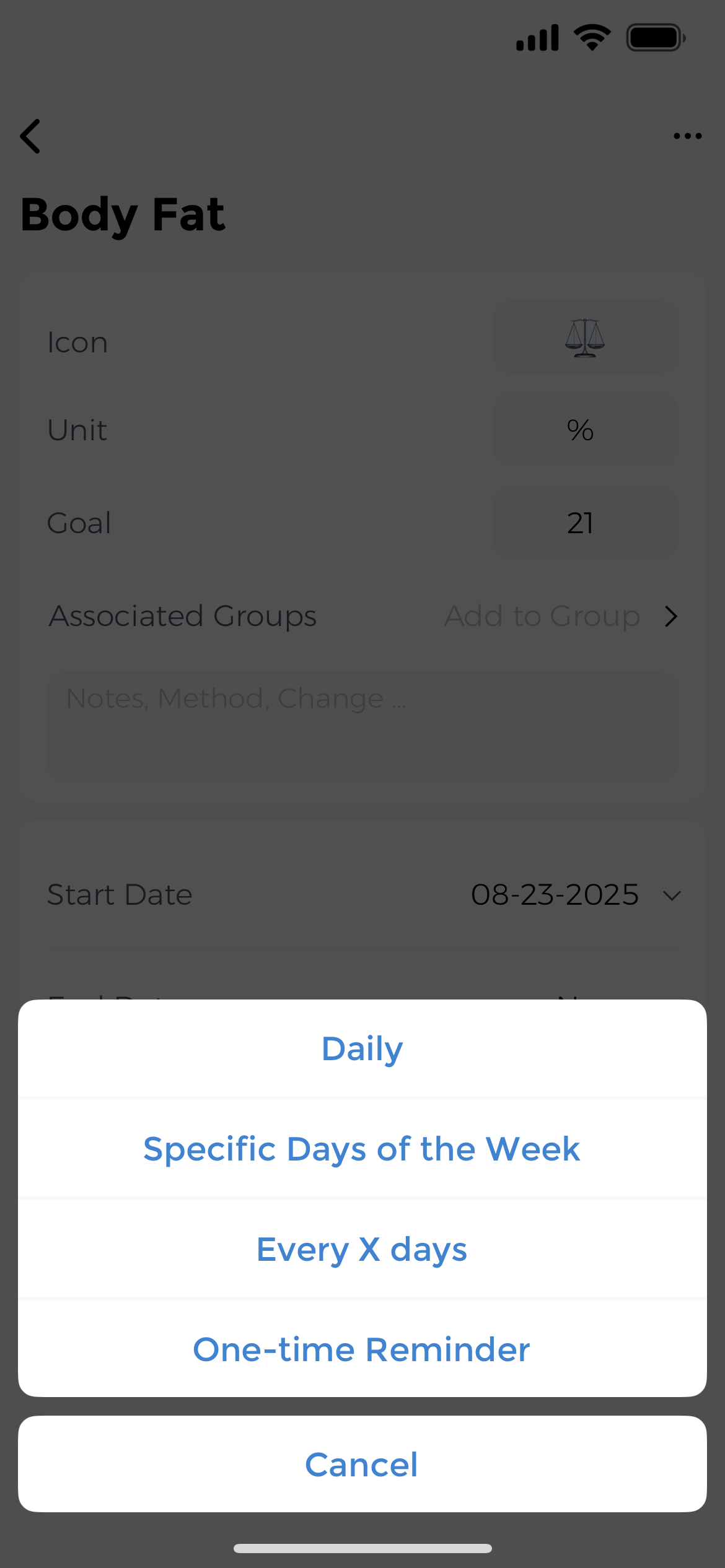Pick the One-time Reminder option

tap(362, 1350)
